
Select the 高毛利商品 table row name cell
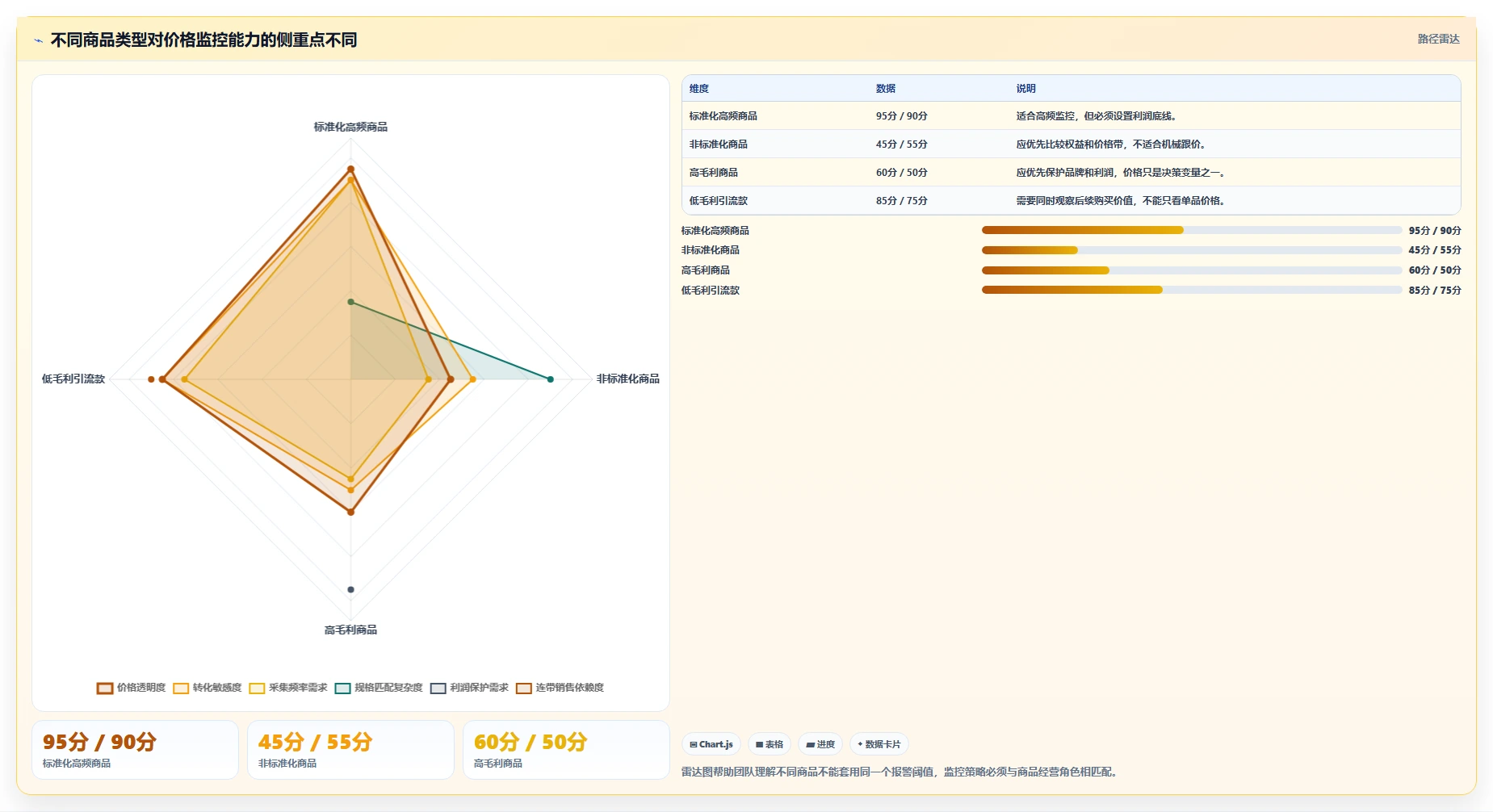point(714,173)
